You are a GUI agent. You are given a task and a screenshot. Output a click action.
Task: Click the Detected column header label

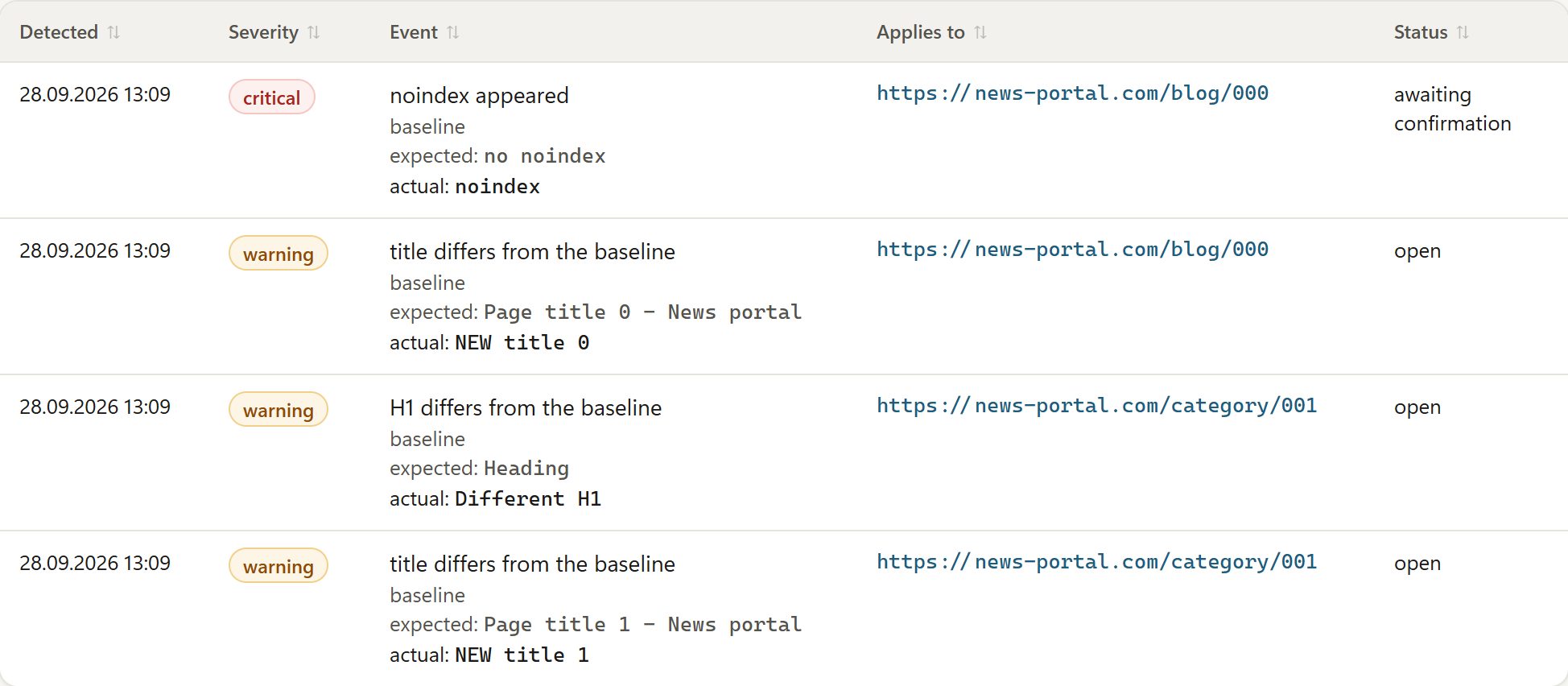(59, 32)
